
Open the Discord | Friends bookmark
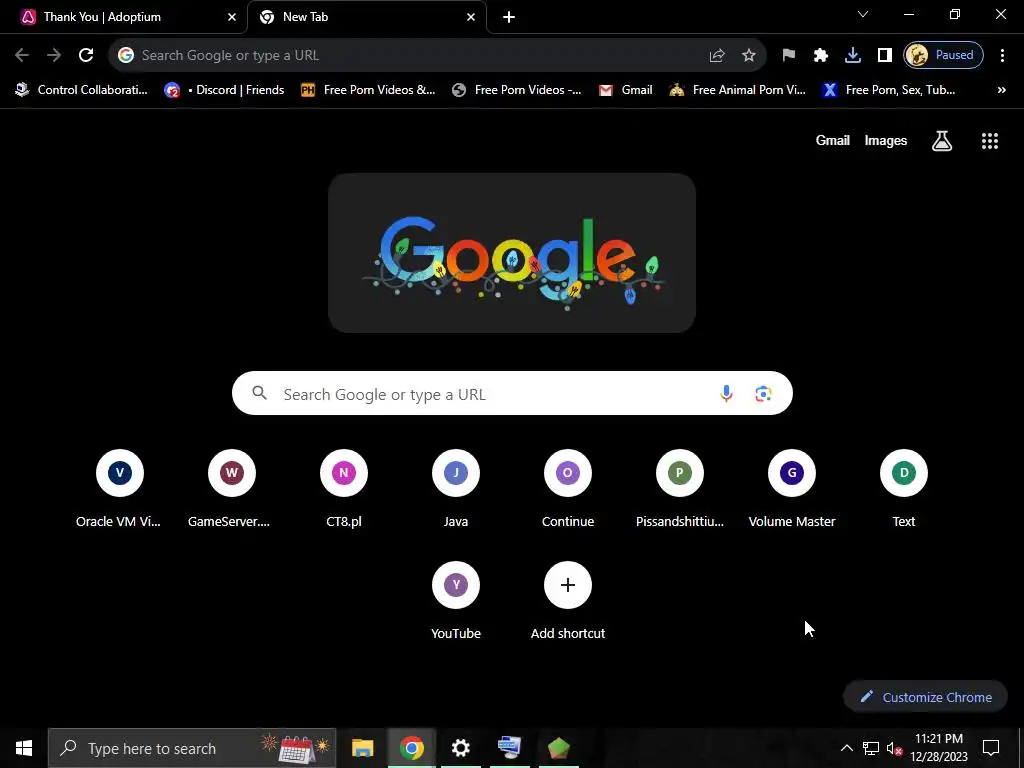[225, 90]
